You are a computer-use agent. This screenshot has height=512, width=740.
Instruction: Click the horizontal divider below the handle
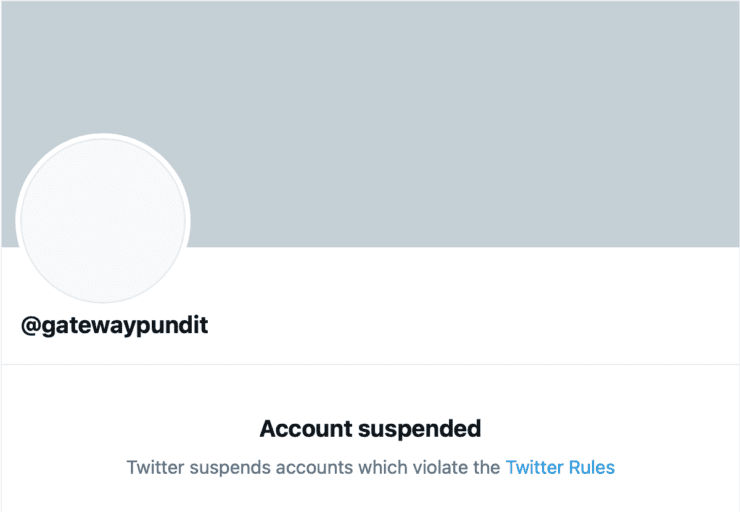[x=370, y=364]
